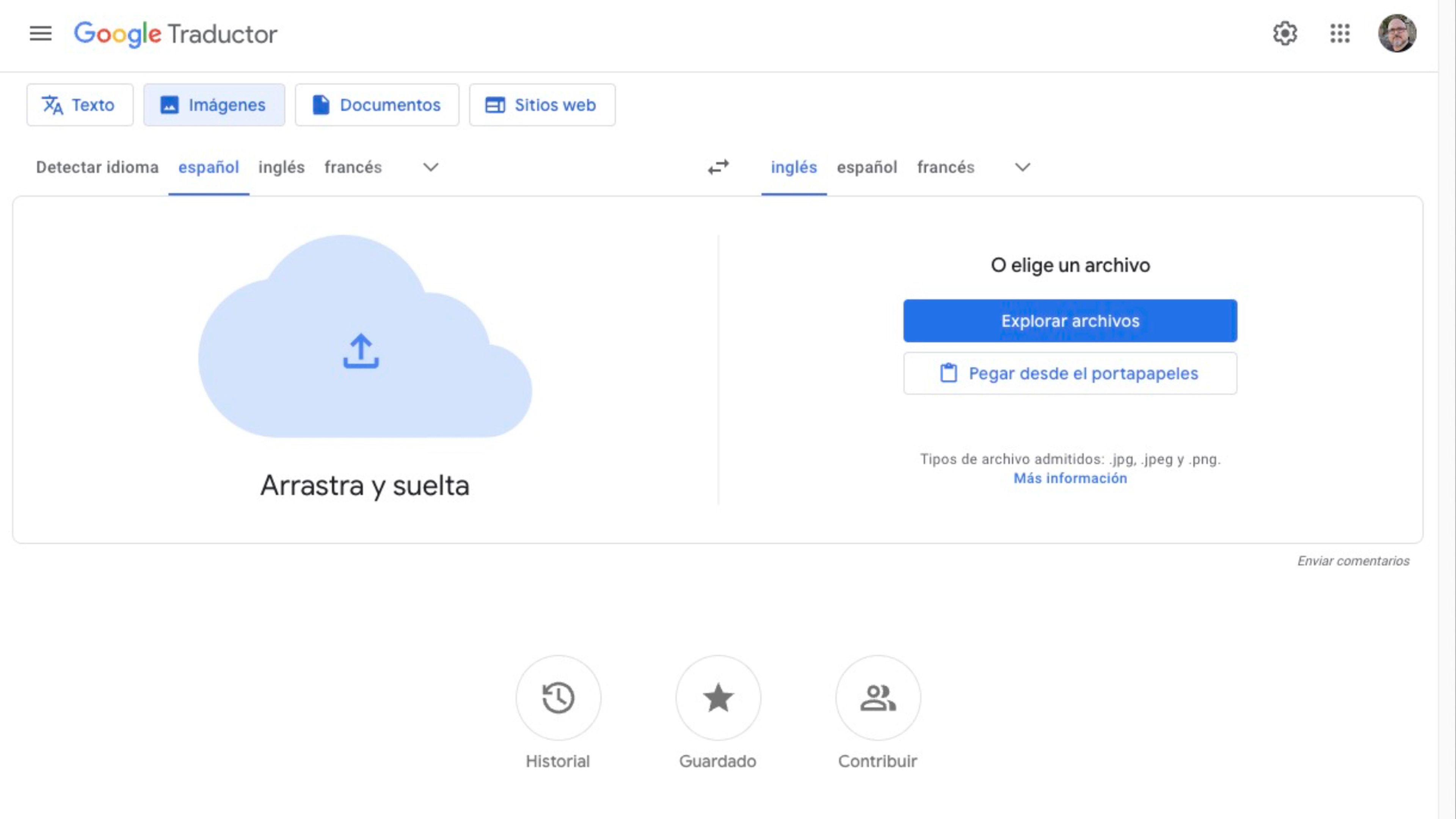
Task: Select francés as target language
Action: tap(946, 167)
